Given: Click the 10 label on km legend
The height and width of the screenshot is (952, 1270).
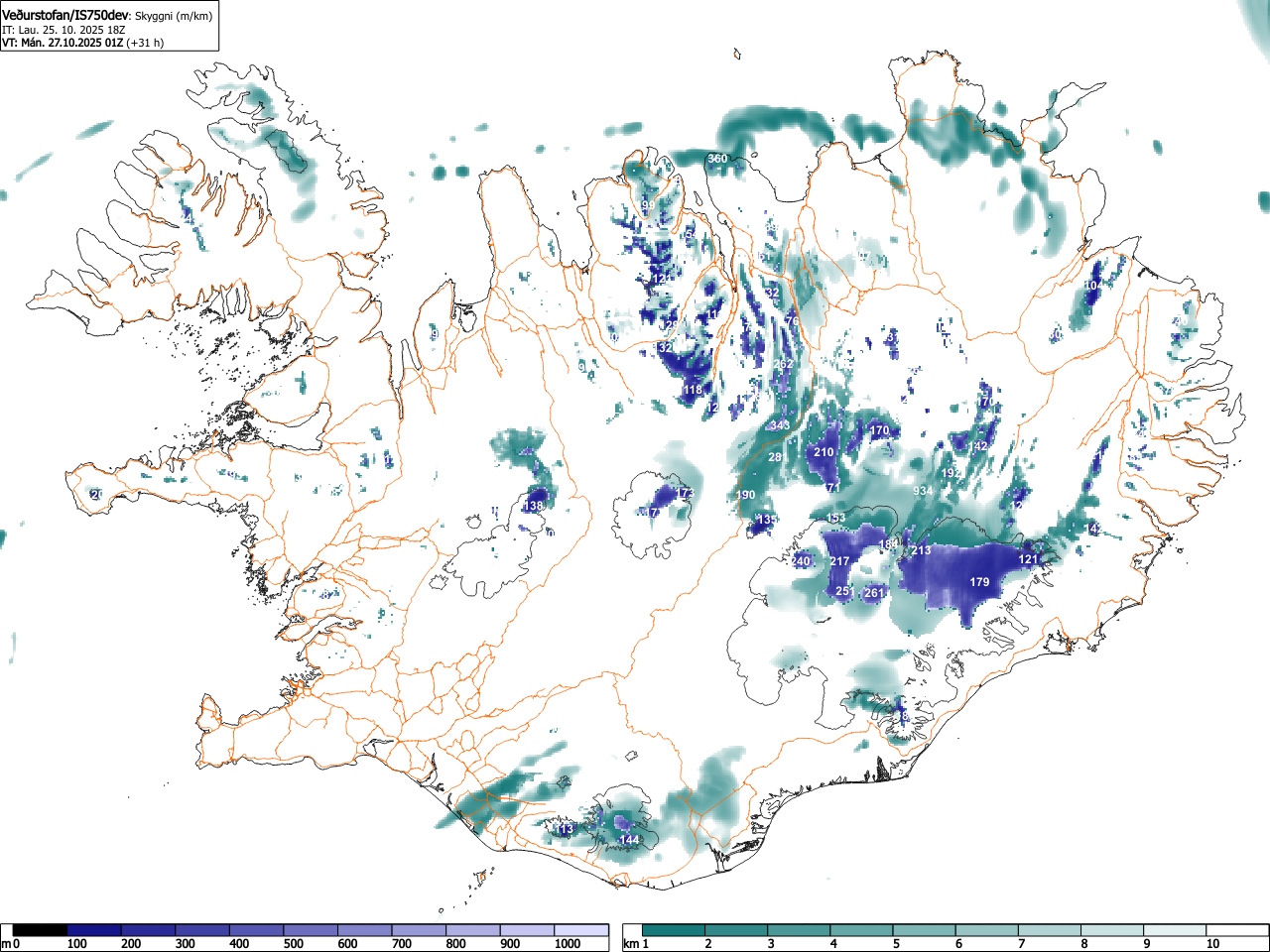Looking at the screenshot, I should tap(1212, 944).
